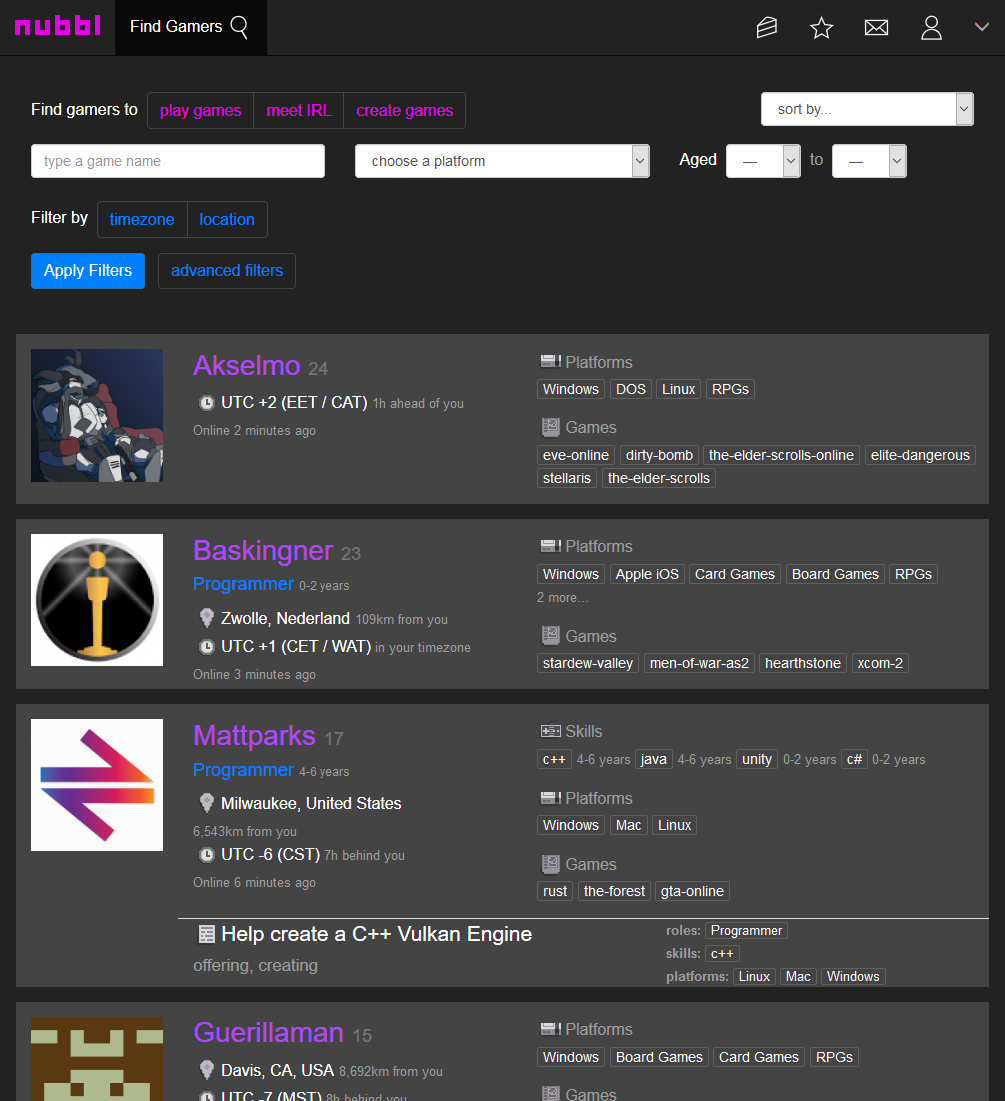Focus the 'type a game name' field

click(178, 161)
